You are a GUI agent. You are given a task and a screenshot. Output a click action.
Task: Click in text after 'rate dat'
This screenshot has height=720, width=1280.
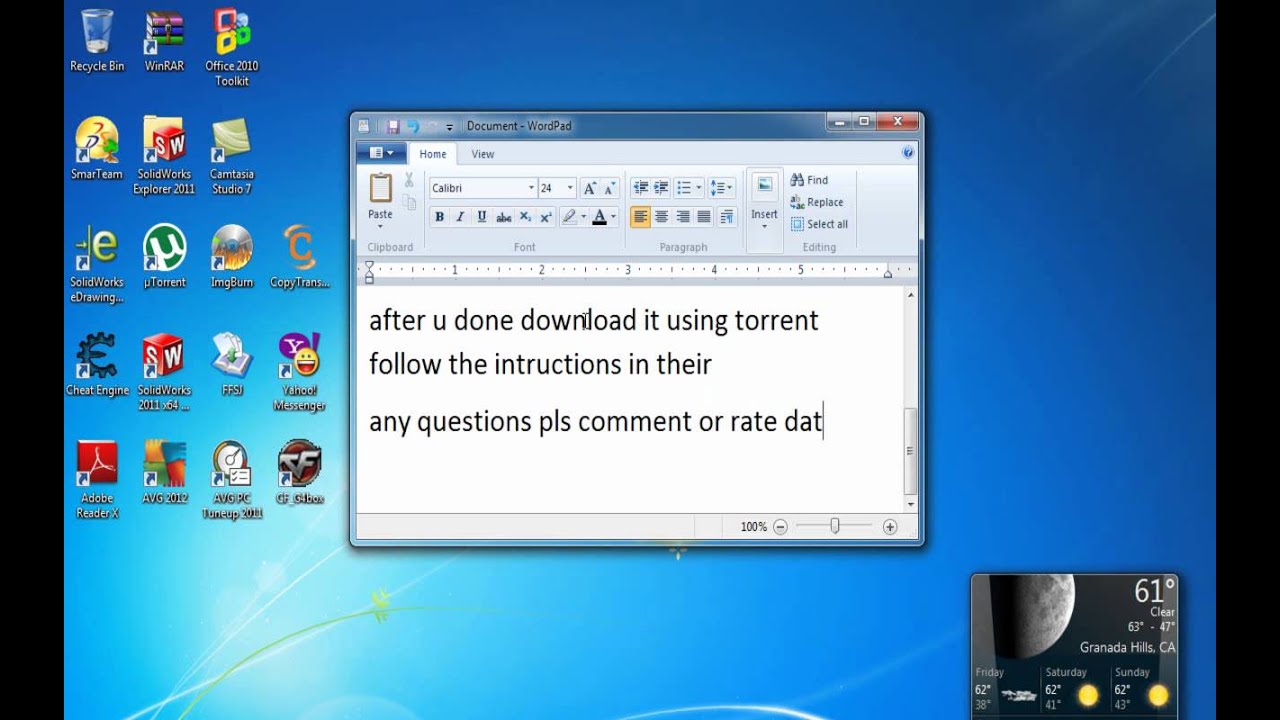(824, 421)
